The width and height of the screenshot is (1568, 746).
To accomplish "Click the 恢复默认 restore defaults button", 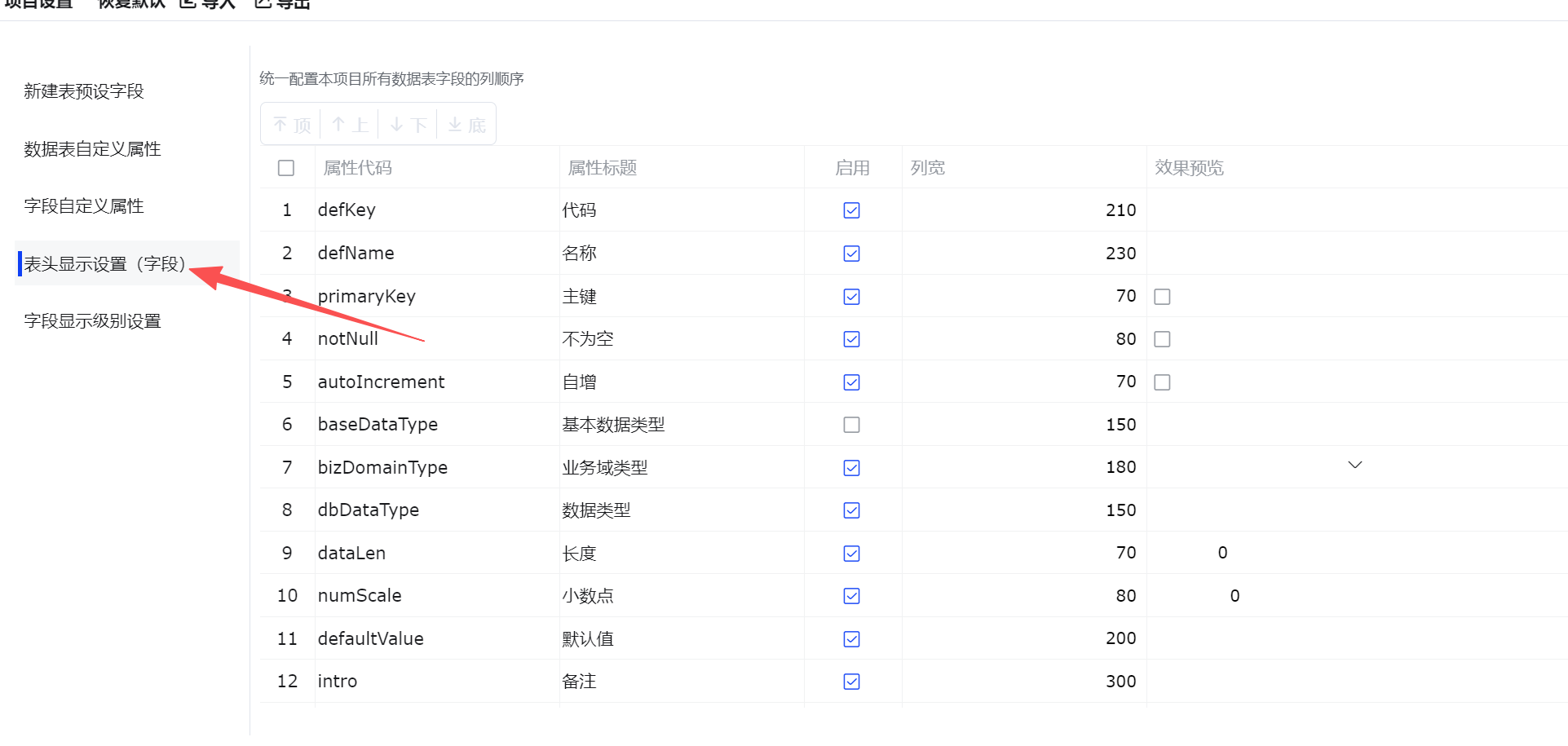I will point(131,4).
